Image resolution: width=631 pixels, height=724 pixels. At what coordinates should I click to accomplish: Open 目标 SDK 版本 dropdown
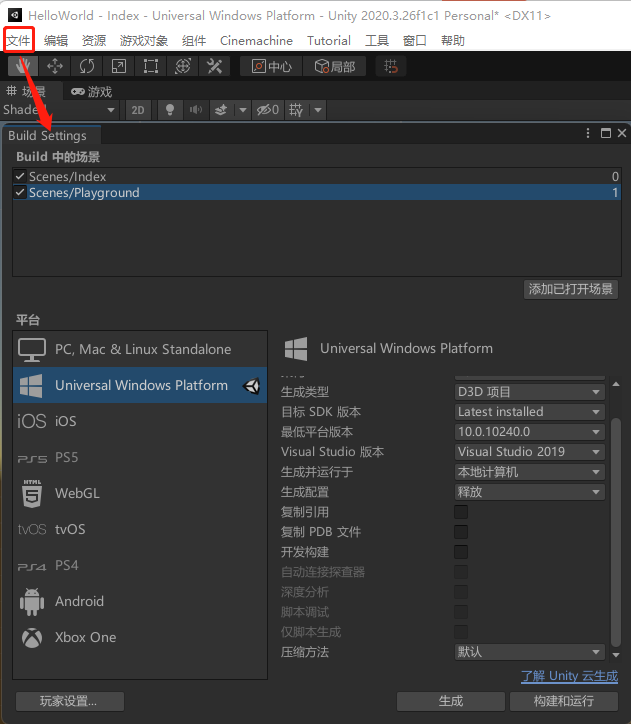point(529,411)
